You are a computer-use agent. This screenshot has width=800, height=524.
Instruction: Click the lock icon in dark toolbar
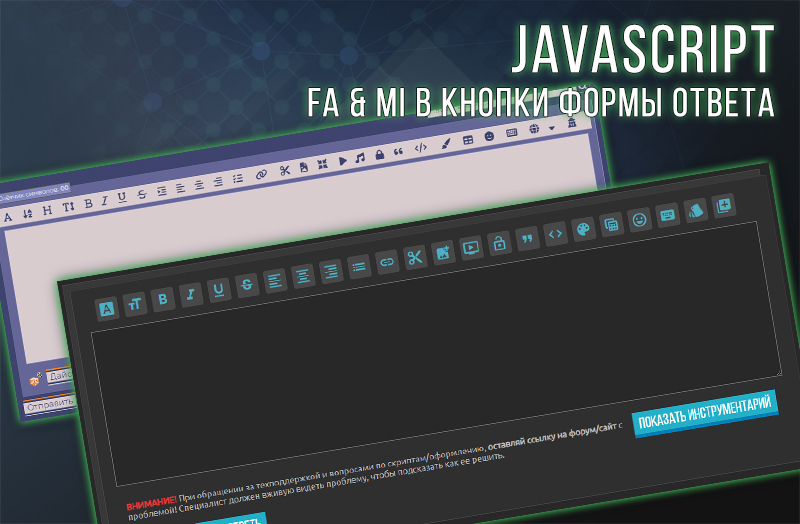499,243
